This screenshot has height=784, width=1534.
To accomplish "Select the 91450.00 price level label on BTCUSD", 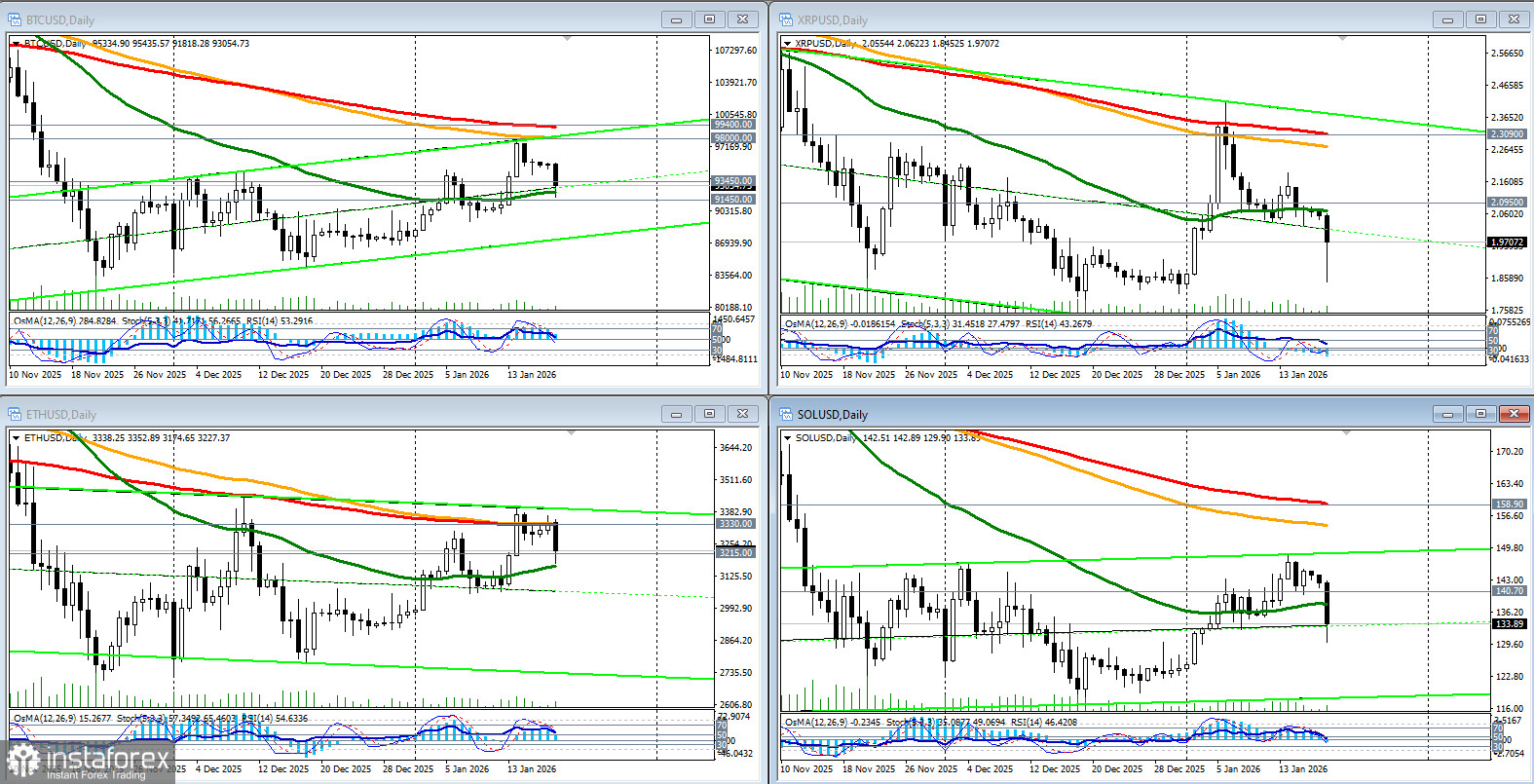I will [733, 200].
